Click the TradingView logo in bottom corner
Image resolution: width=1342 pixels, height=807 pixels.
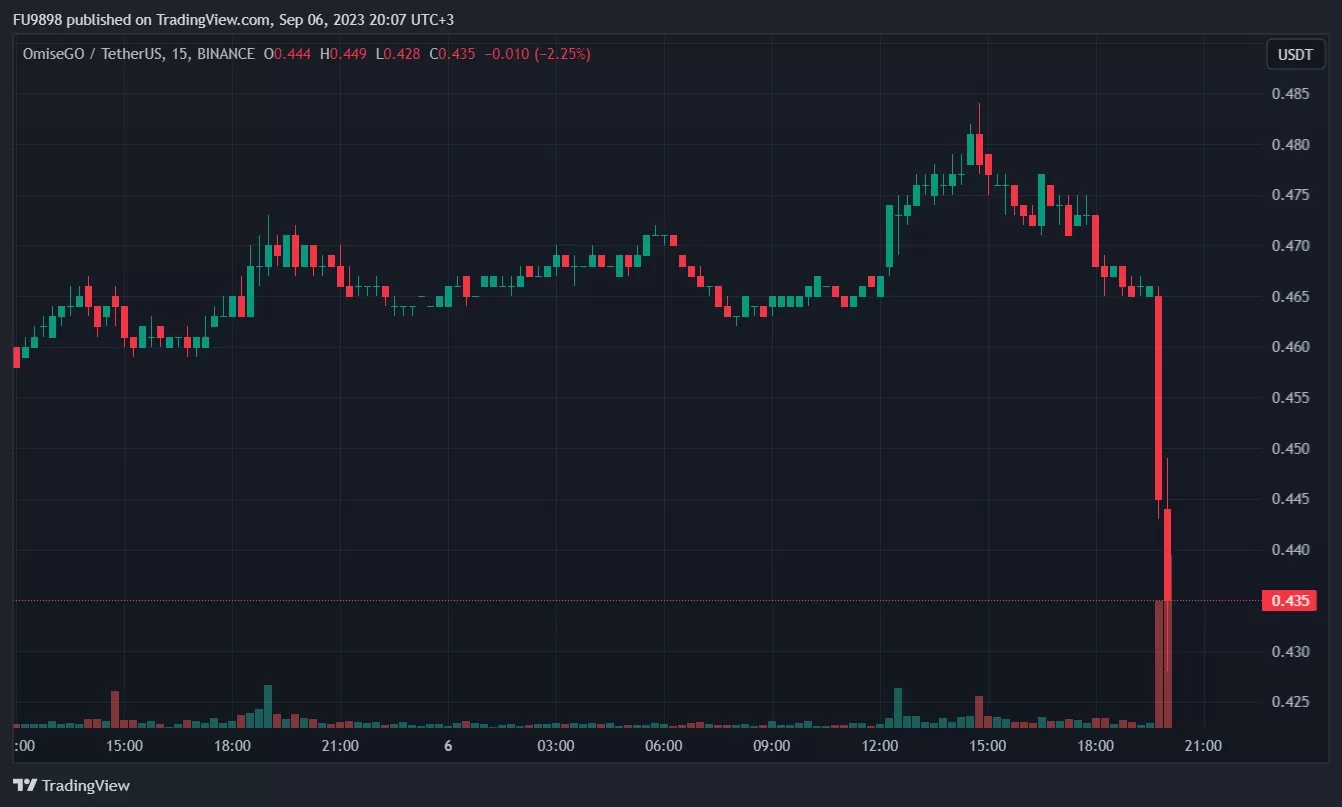click(x=71, y=785)
